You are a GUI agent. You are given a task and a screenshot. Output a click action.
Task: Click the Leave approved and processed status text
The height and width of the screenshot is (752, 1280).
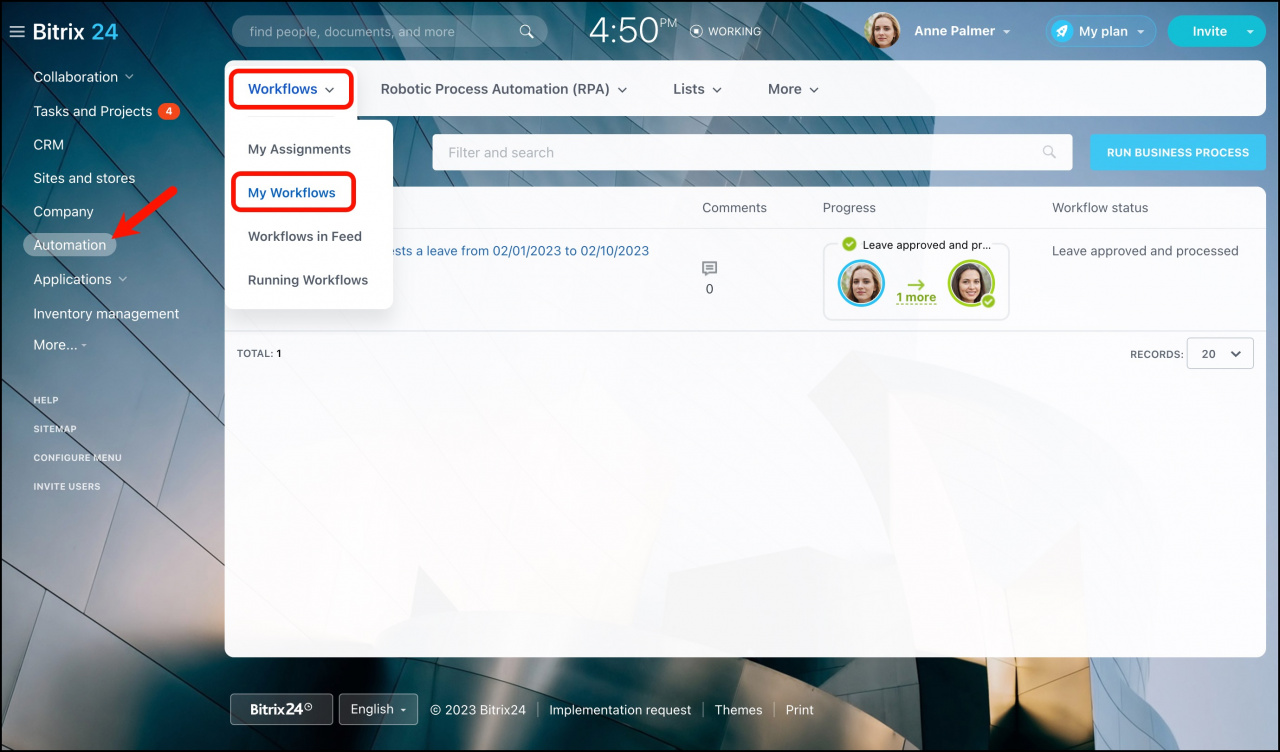1145,251
